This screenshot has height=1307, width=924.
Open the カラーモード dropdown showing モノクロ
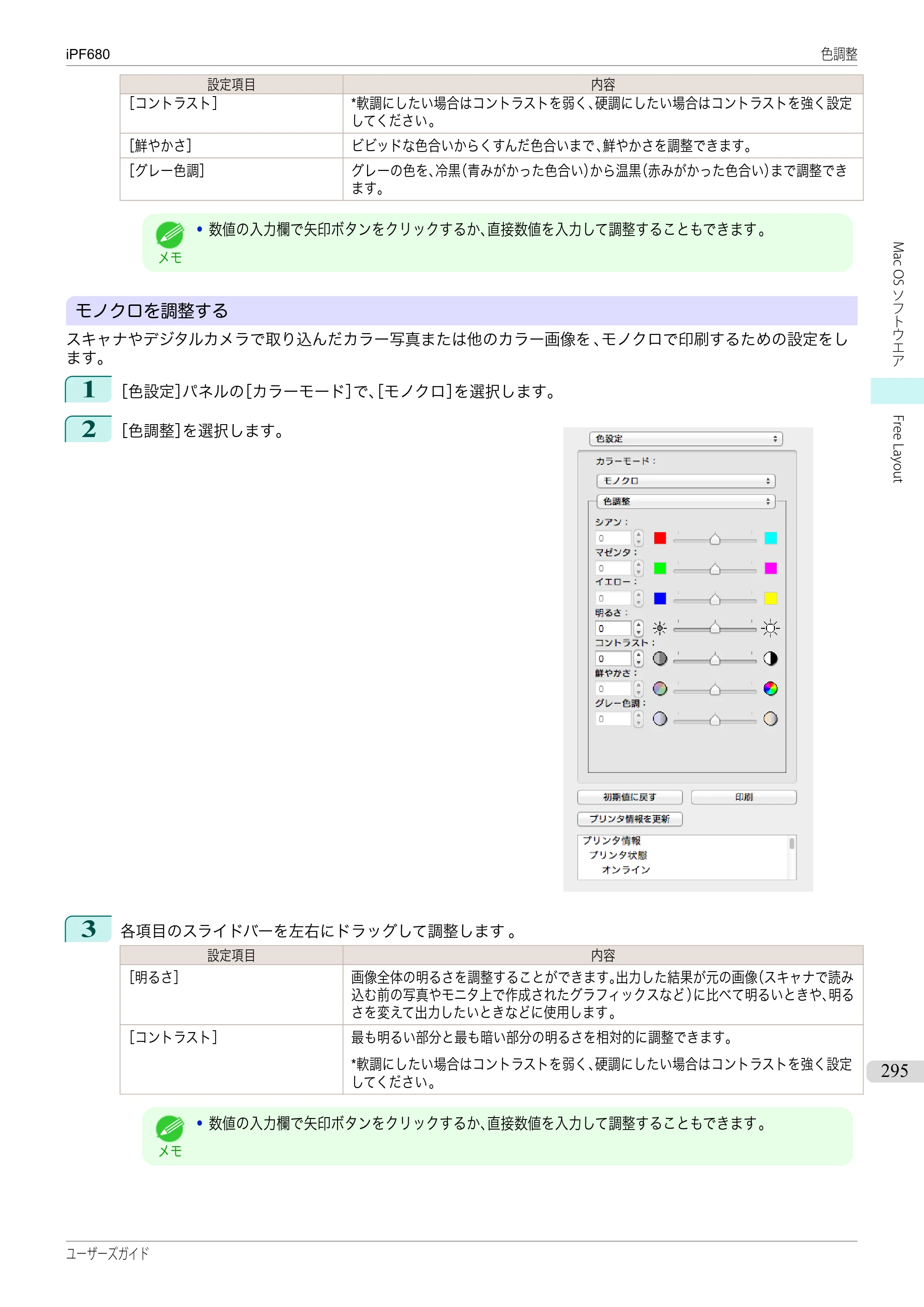tap(686, 481)
